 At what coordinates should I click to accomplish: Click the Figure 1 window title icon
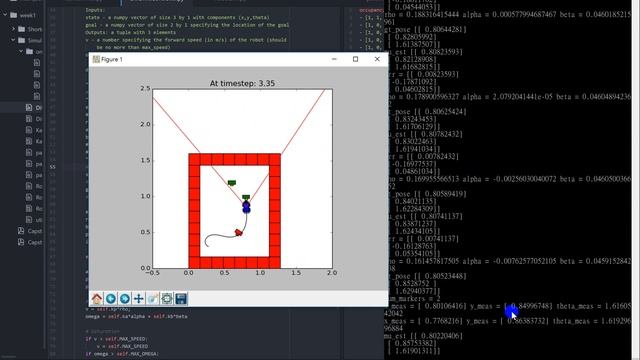(x=96, y=59)
